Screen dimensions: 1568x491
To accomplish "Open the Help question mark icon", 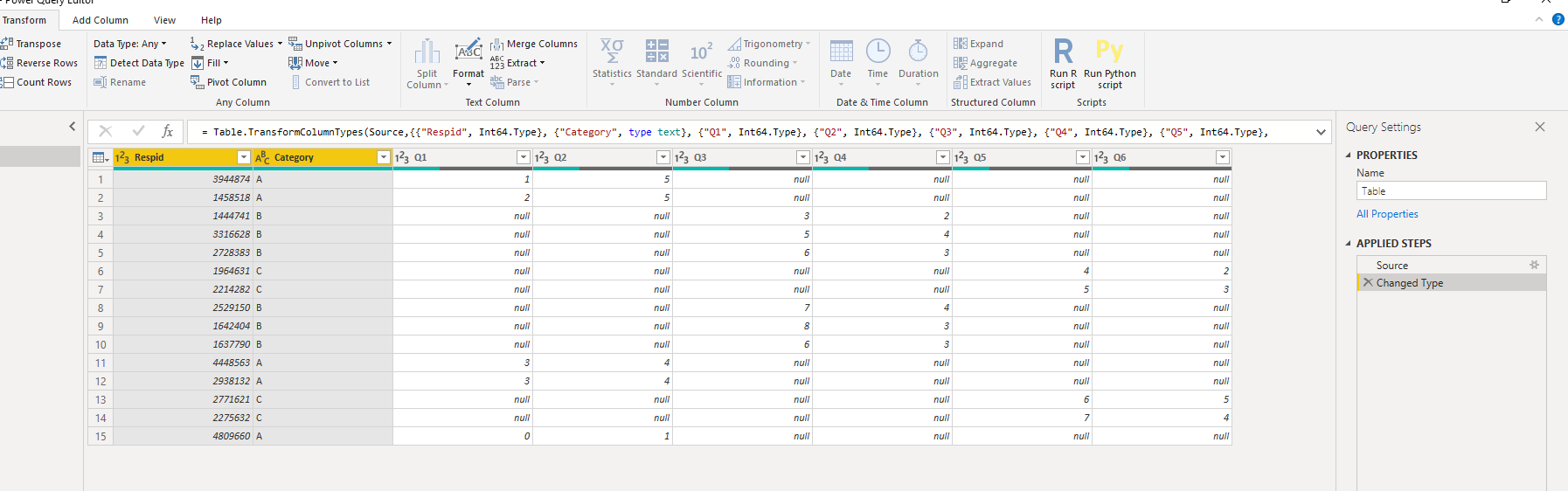I will pos(1558,19).
